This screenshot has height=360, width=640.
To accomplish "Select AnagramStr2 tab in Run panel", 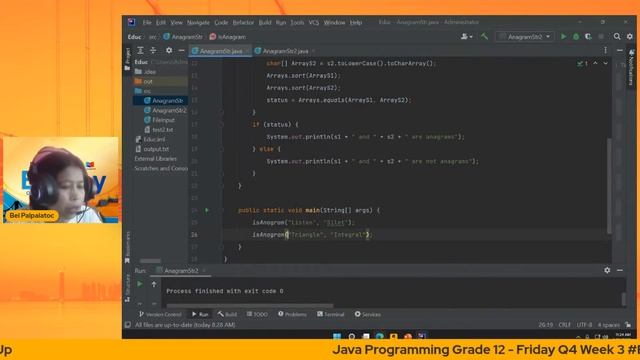I will tap(181, 271).
